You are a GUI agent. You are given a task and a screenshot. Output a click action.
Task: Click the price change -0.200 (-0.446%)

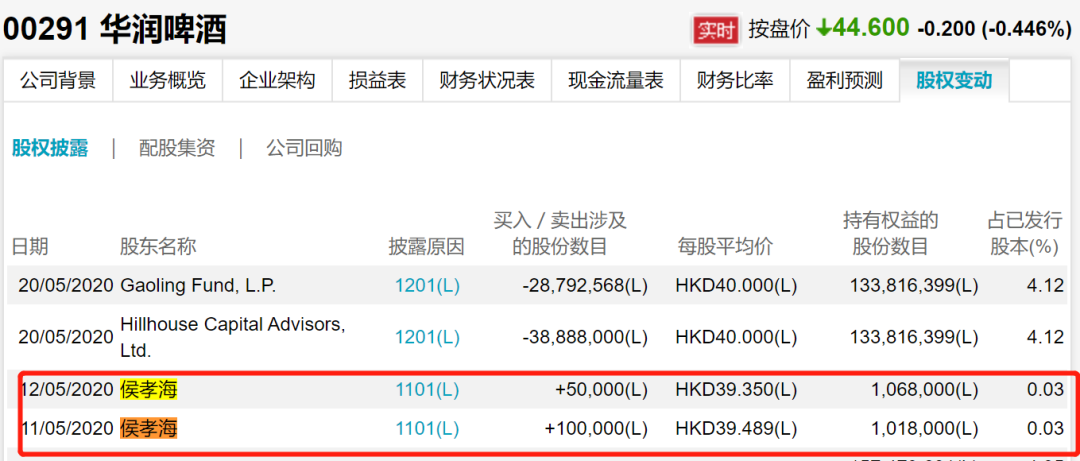coord(995,29)
